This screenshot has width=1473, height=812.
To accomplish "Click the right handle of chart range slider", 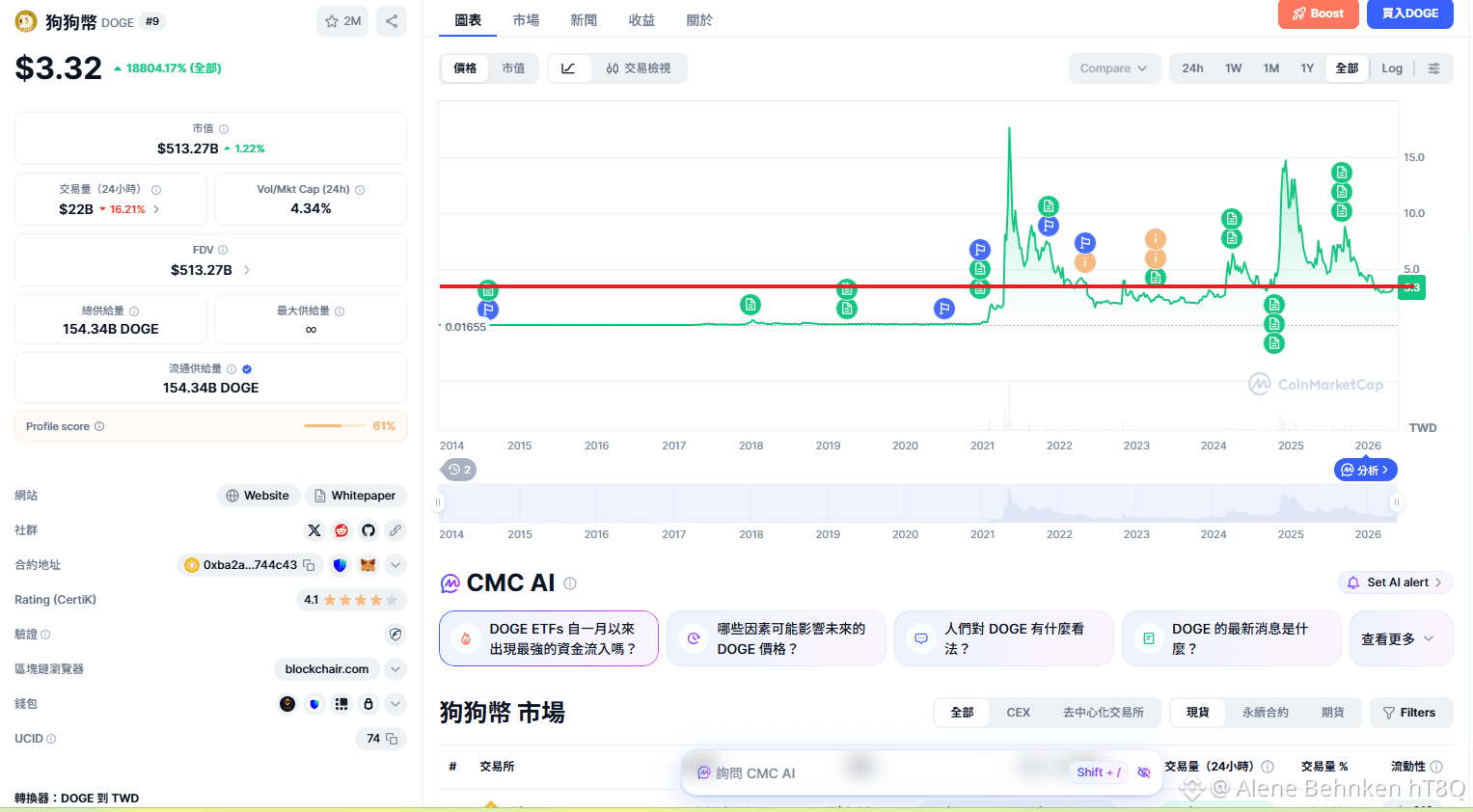I will pos(1396,502).
